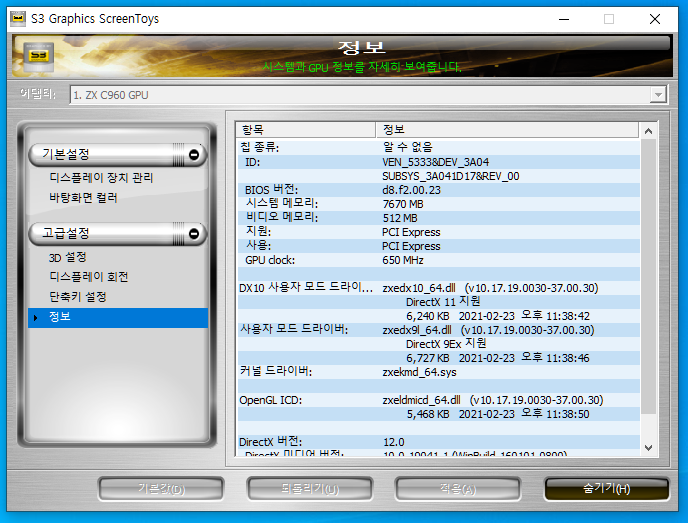Open 3D 설정 page
The width and height of the screenshot is (688, 523).
point(67,257)
